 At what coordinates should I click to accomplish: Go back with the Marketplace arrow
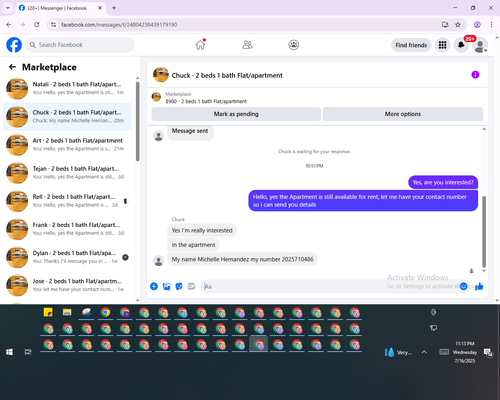point(12,67)
